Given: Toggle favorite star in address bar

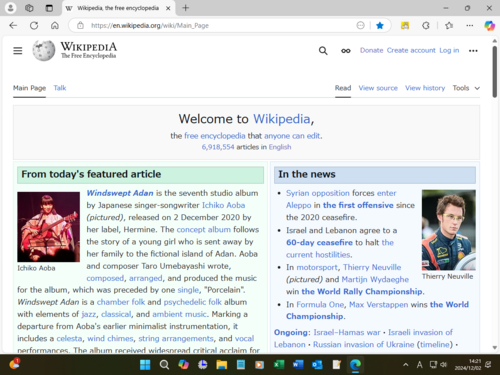Looking at the screenshot, I should [x=380, y=26].
